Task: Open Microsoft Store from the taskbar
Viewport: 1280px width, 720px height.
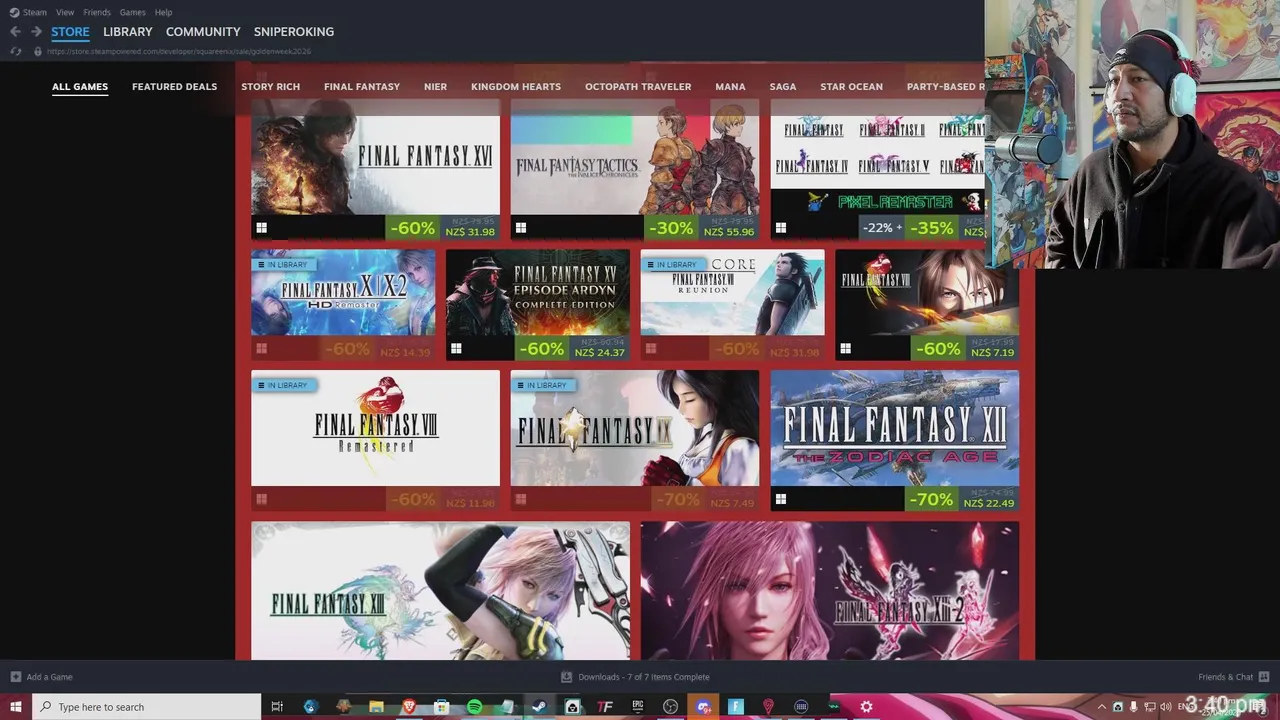Action: pyautogui.click(x=441, y=707)
